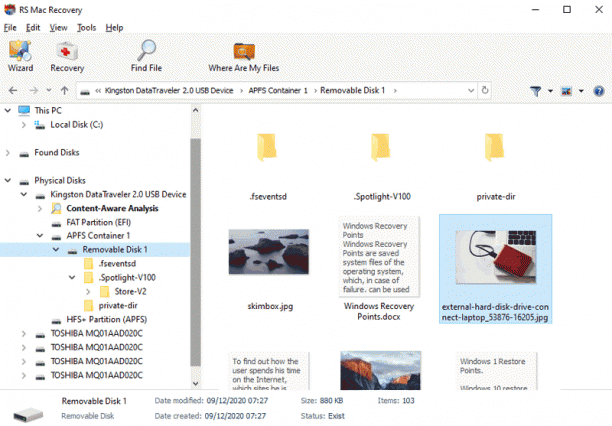Click APFS Container 1 breadcrumb
The image size is (612, 426).
coord(278,91)
